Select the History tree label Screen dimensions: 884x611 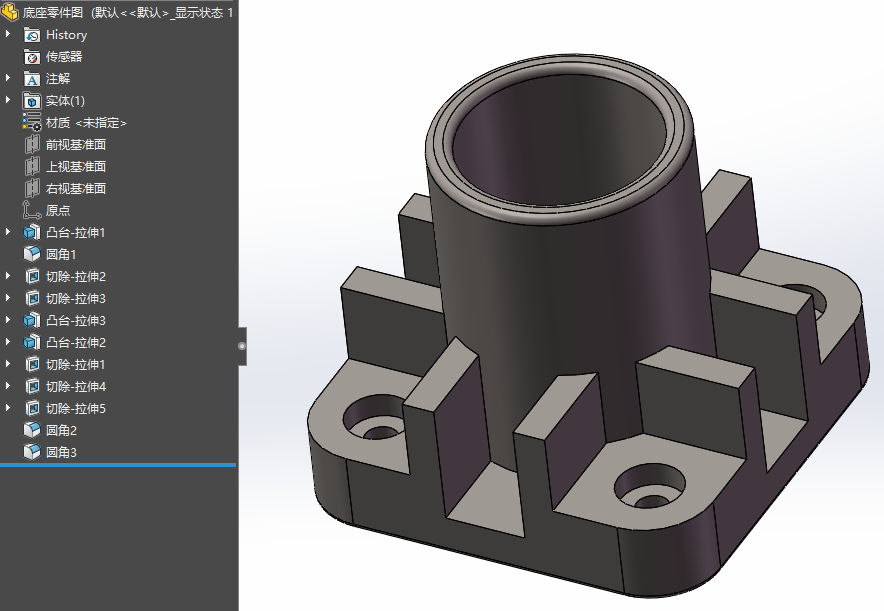[x=67, y=35]
